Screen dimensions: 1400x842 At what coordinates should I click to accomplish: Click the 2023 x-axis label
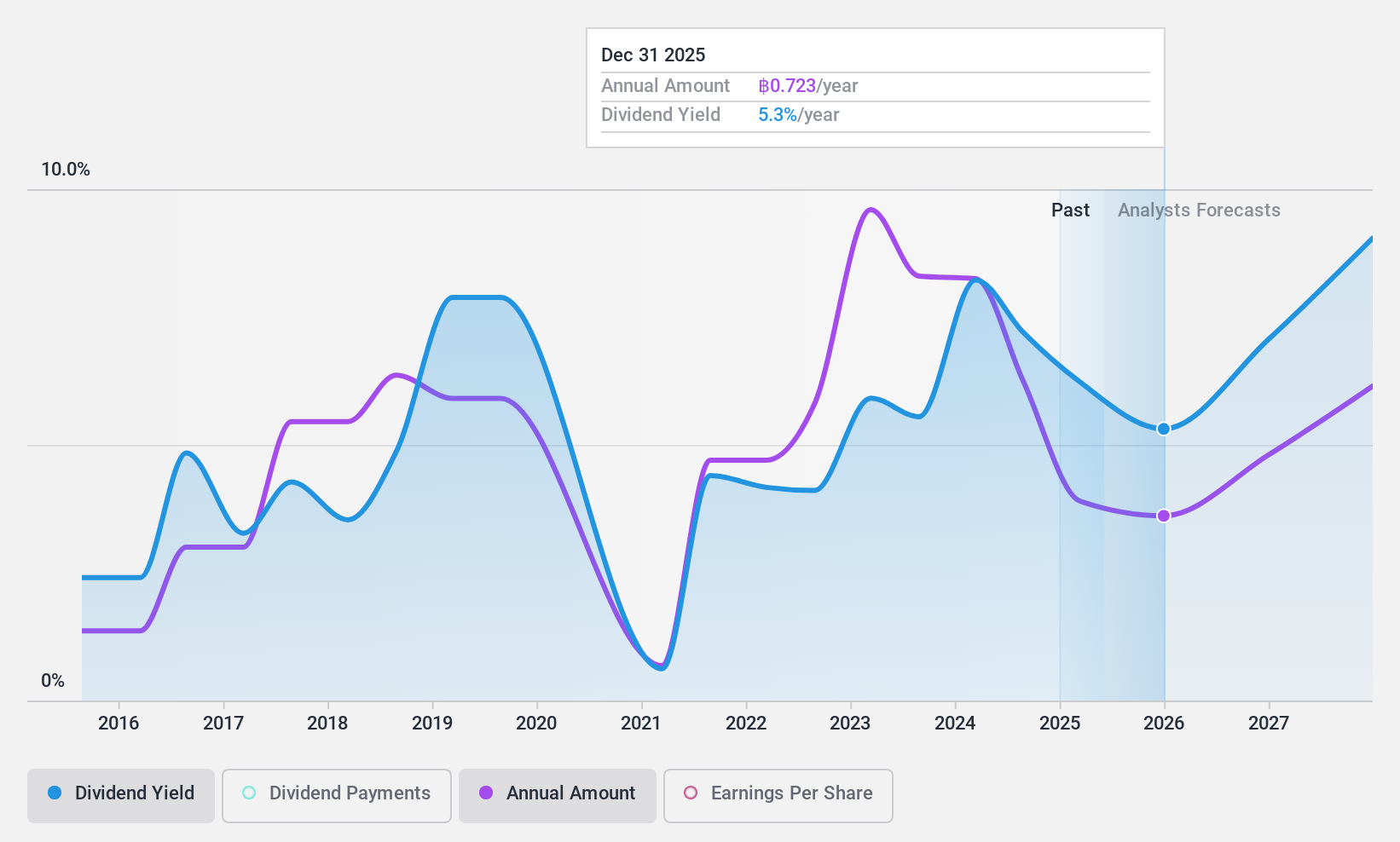[850, 724]
